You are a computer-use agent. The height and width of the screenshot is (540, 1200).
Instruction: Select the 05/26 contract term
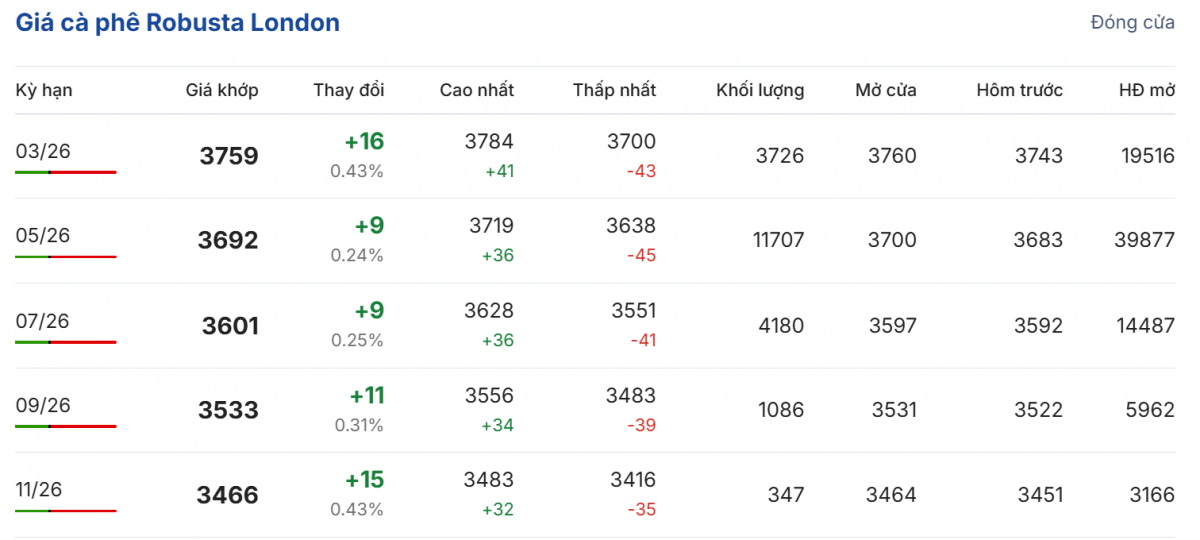43,235
